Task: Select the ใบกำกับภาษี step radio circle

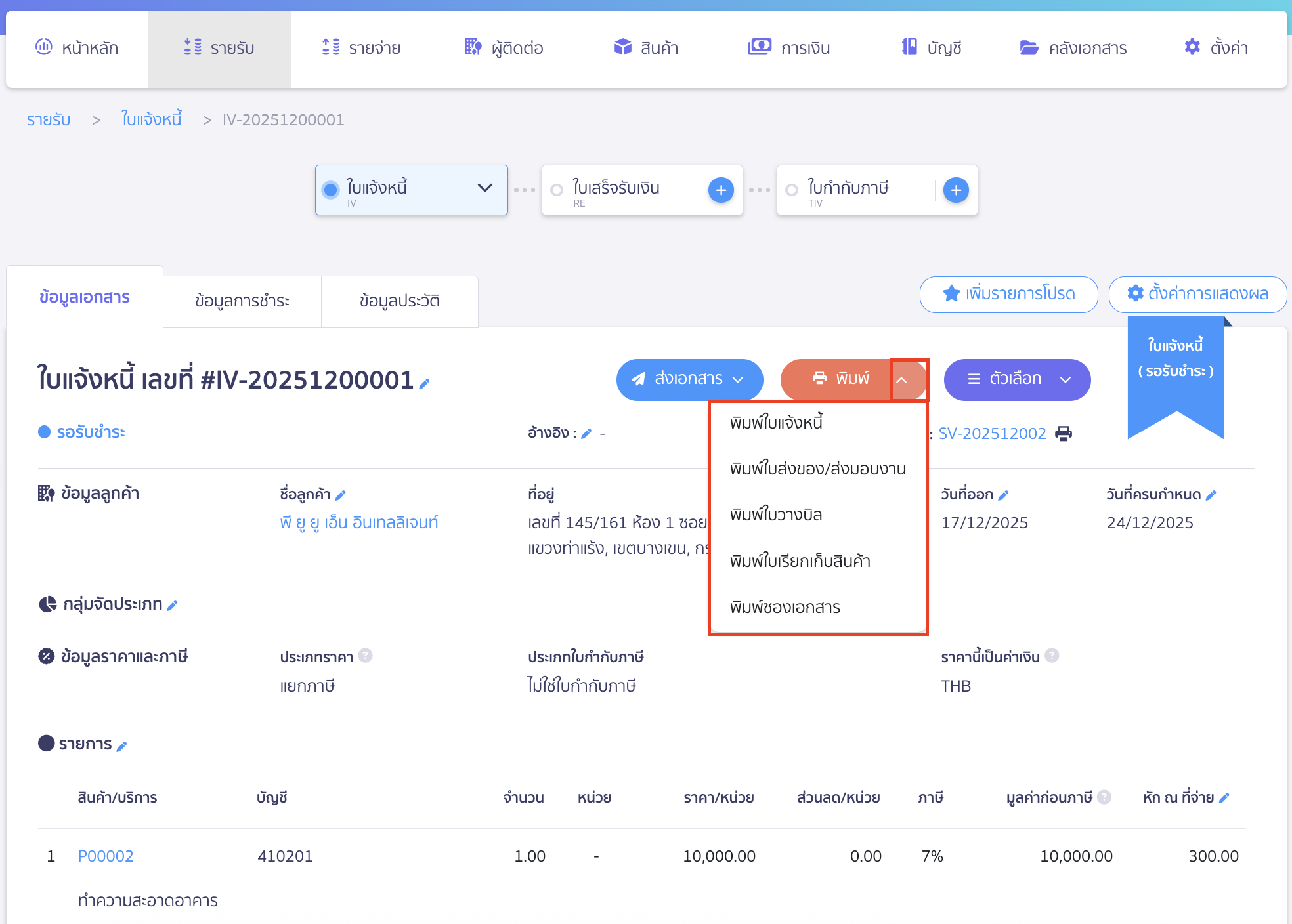Action: click(791, 189)
